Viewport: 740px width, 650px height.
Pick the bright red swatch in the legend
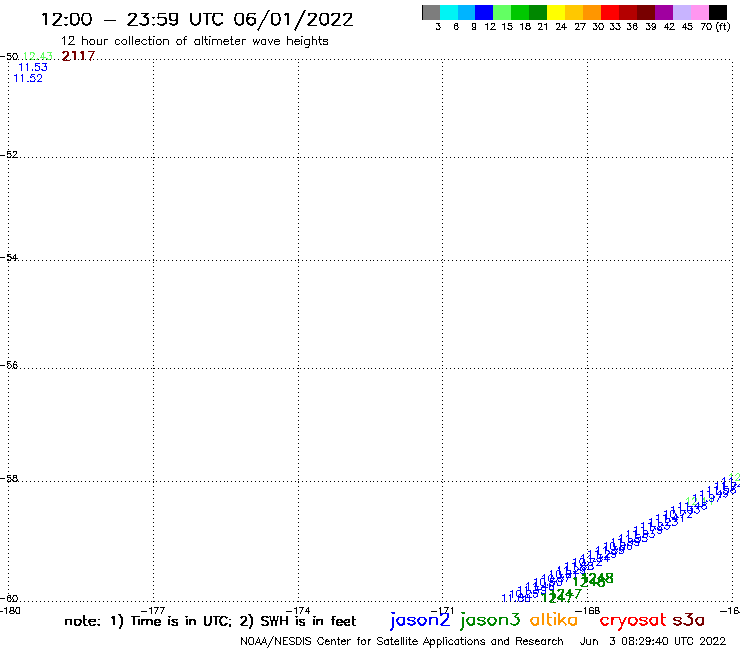coord(610,12)
